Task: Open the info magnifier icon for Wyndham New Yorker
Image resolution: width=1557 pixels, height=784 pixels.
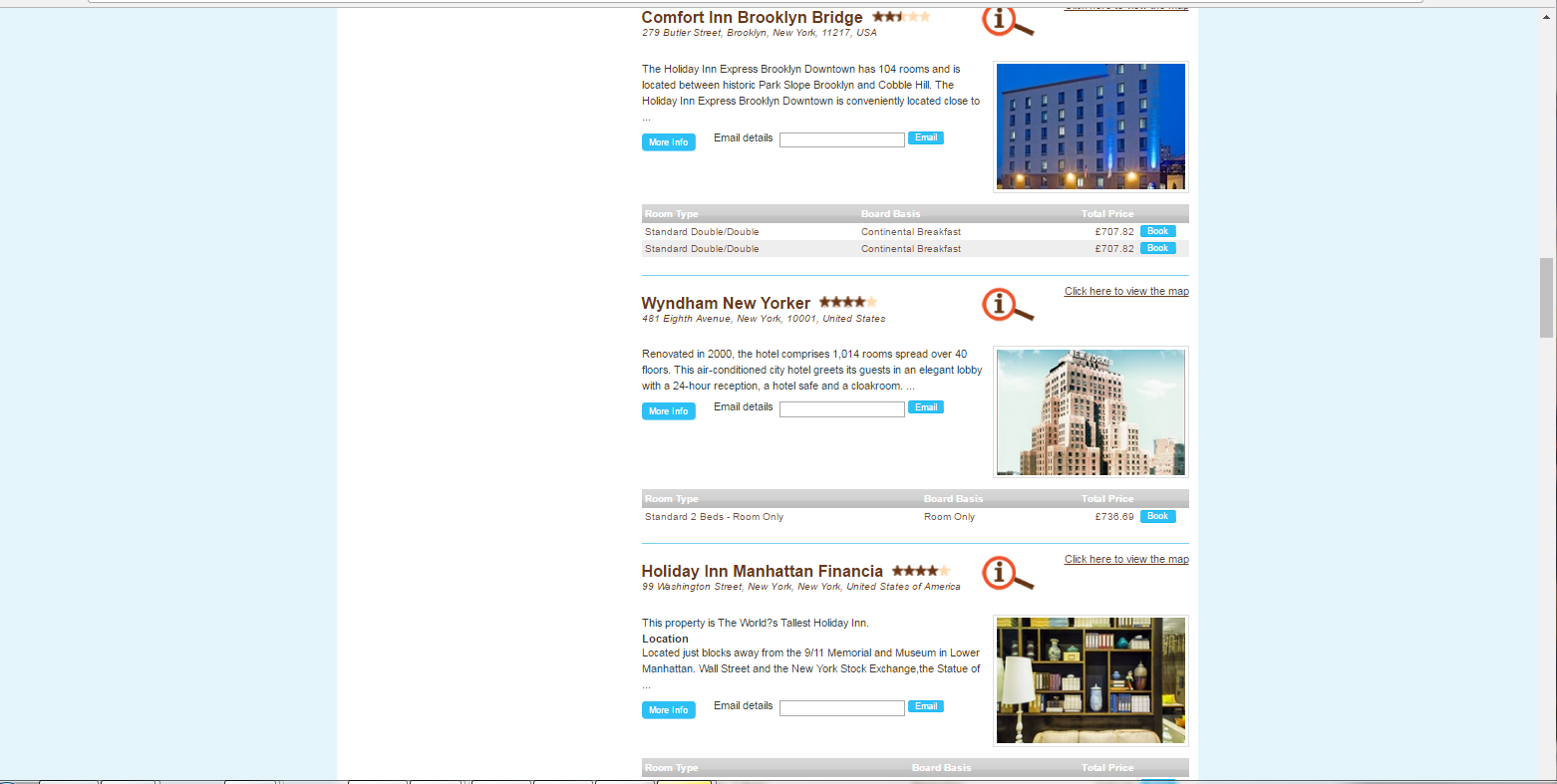Action: tap(1008, 306)
